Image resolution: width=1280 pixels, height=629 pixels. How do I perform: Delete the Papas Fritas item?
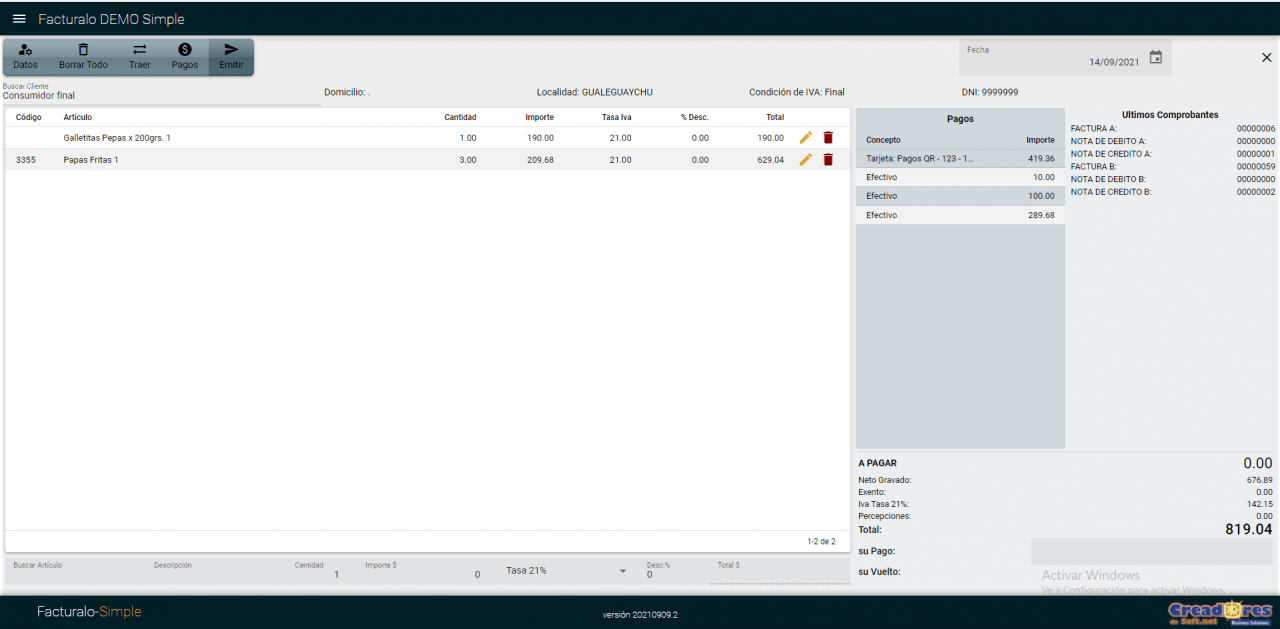click(x=828, y=160)
